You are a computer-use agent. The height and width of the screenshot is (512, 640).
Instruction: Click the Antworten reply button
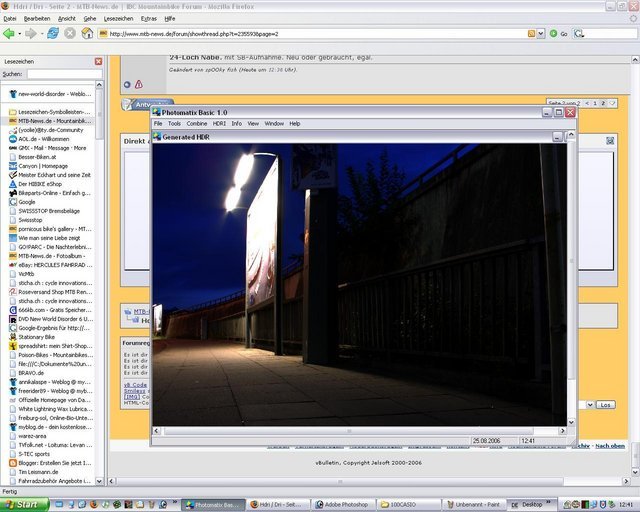(x=148, y=105)
